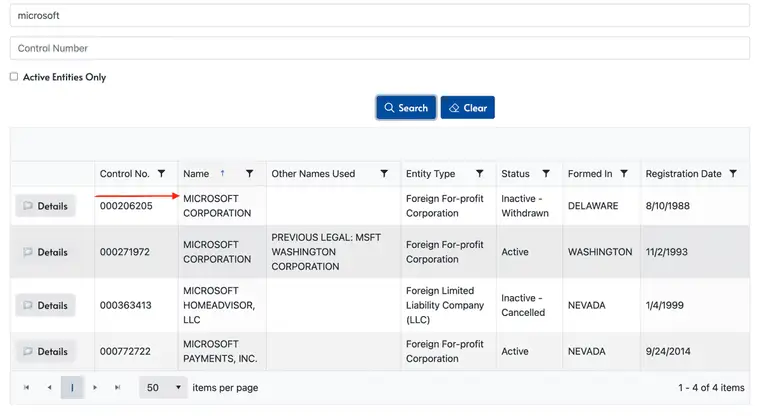This screenshot has width=760, height=416.
Task: Click the Search button
Action: pos(406,108)
